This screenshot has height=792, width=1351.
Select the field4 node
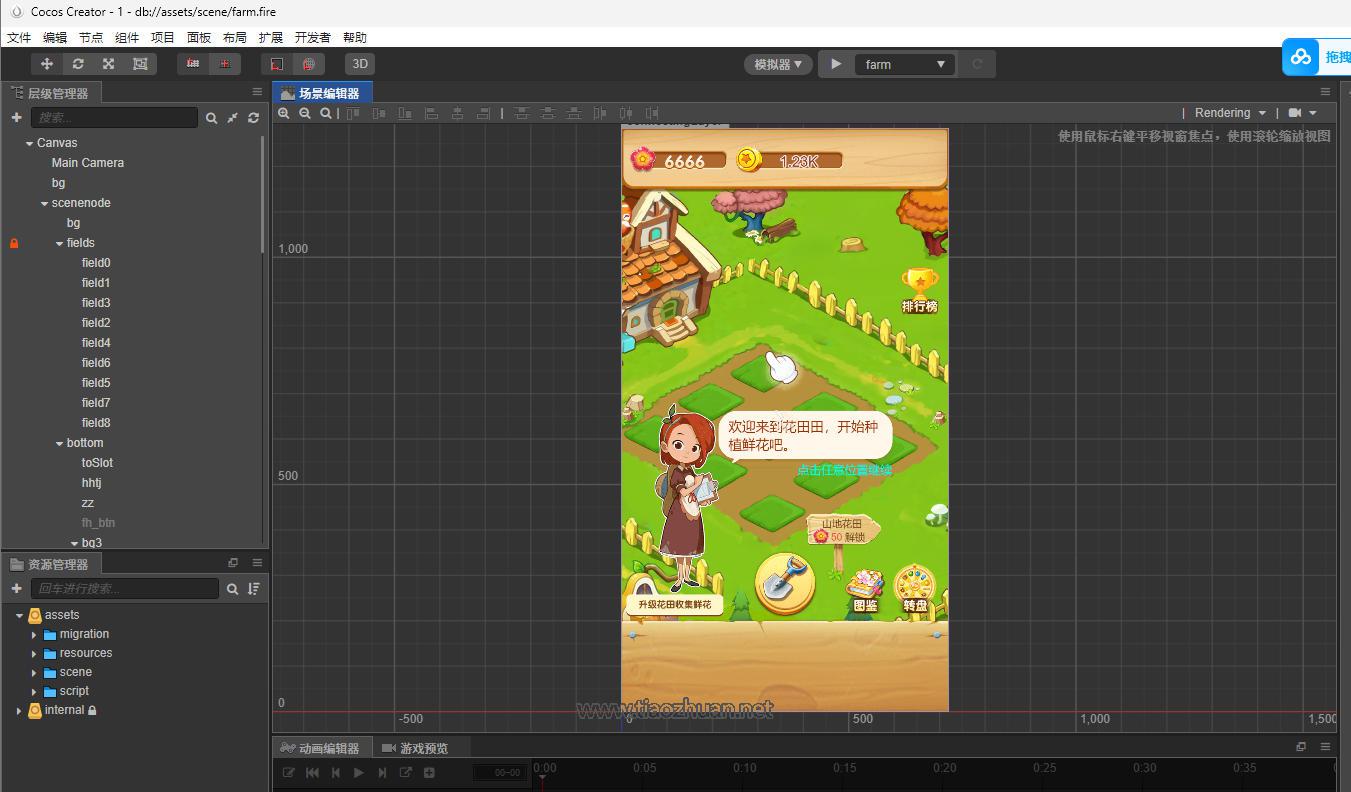coord(96,343)
